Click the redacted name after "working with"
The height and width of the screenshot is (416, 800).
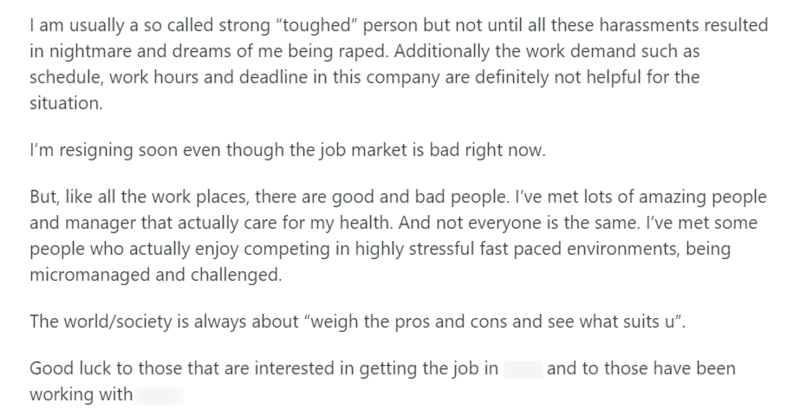[x=160, y=395]
